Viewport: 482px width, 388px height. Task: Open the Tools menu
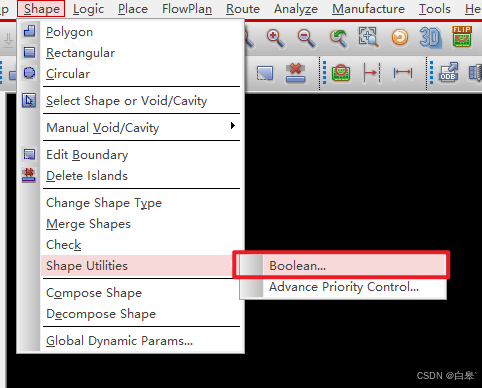(x=435, y=9)
